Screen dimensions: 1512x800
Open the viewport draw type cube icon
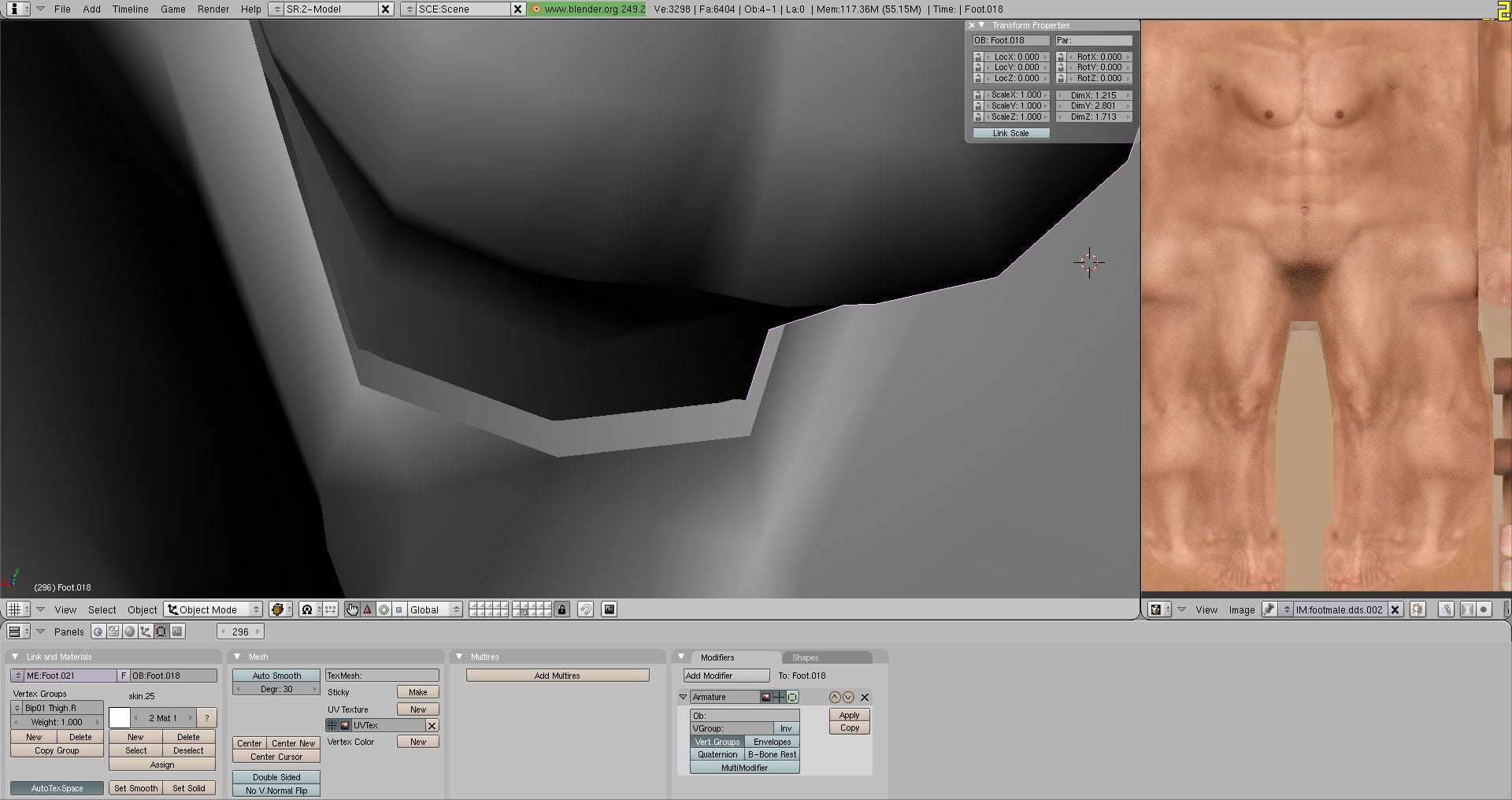(280, 609)
